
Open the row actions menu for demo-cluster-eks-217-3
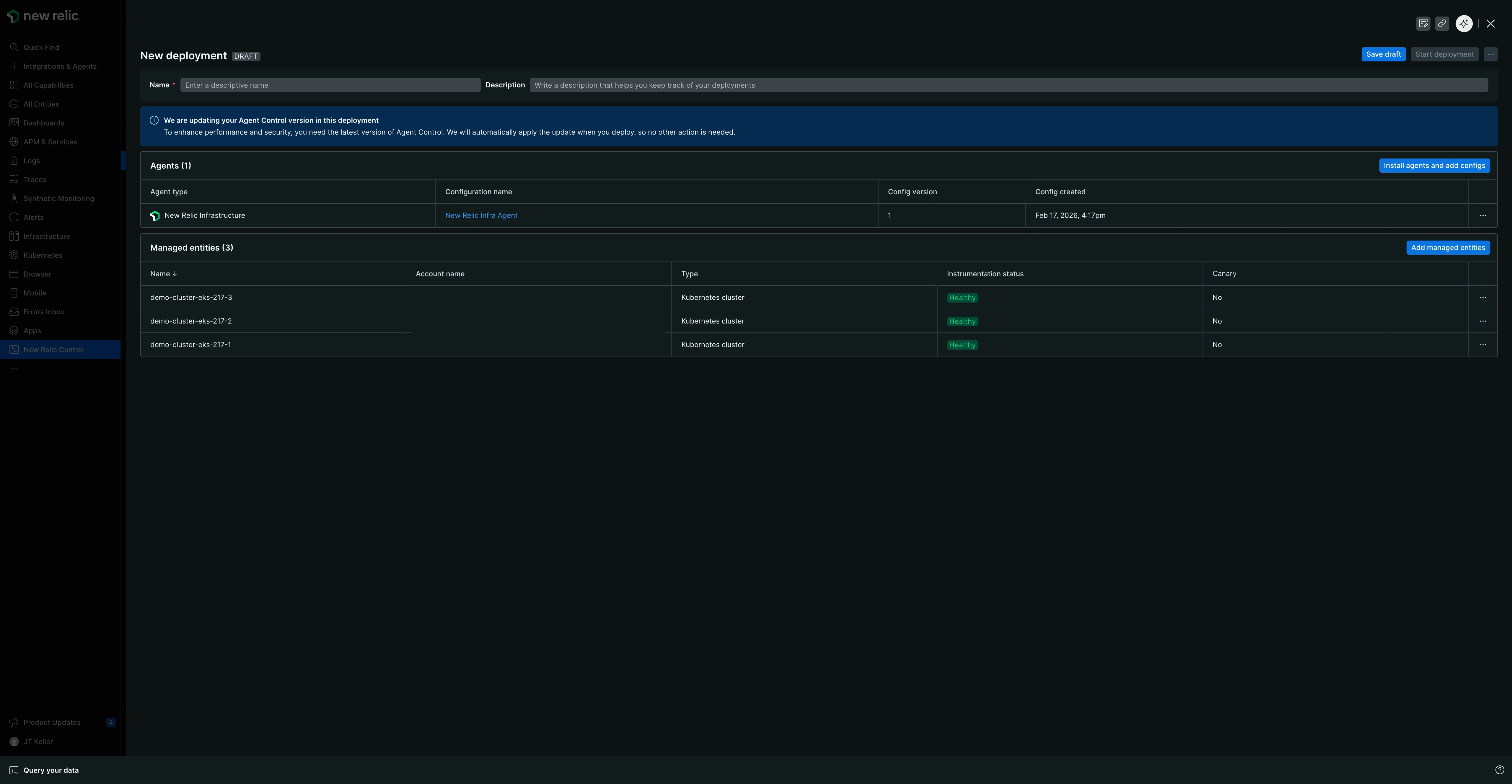1483,298
